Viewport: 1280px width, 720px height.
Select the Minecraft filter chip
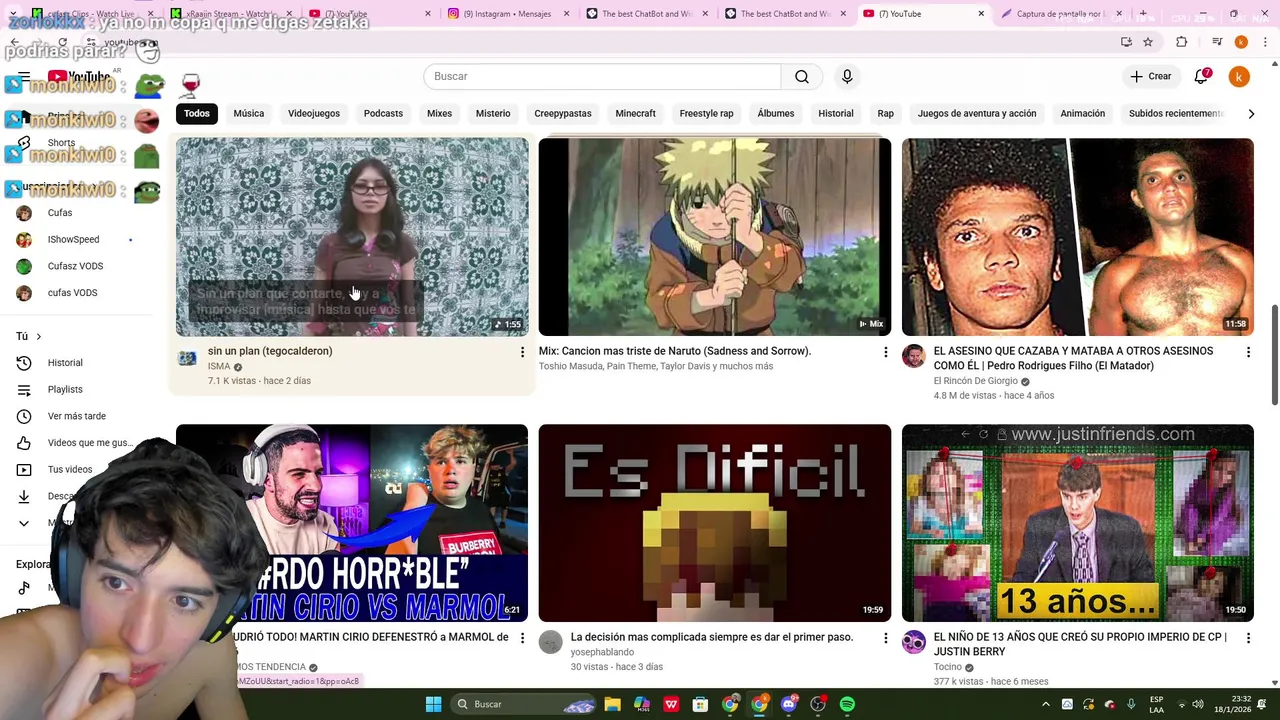pyautogui.click(x=636, y=114)
